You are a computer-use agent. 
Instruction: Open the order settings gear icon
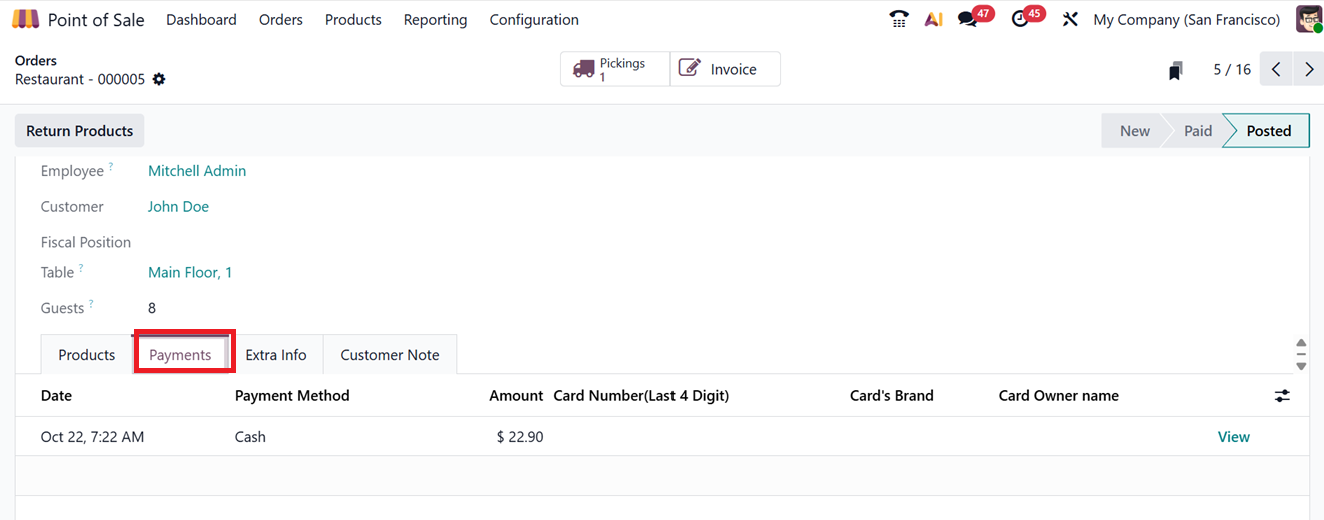pos(159,79)
